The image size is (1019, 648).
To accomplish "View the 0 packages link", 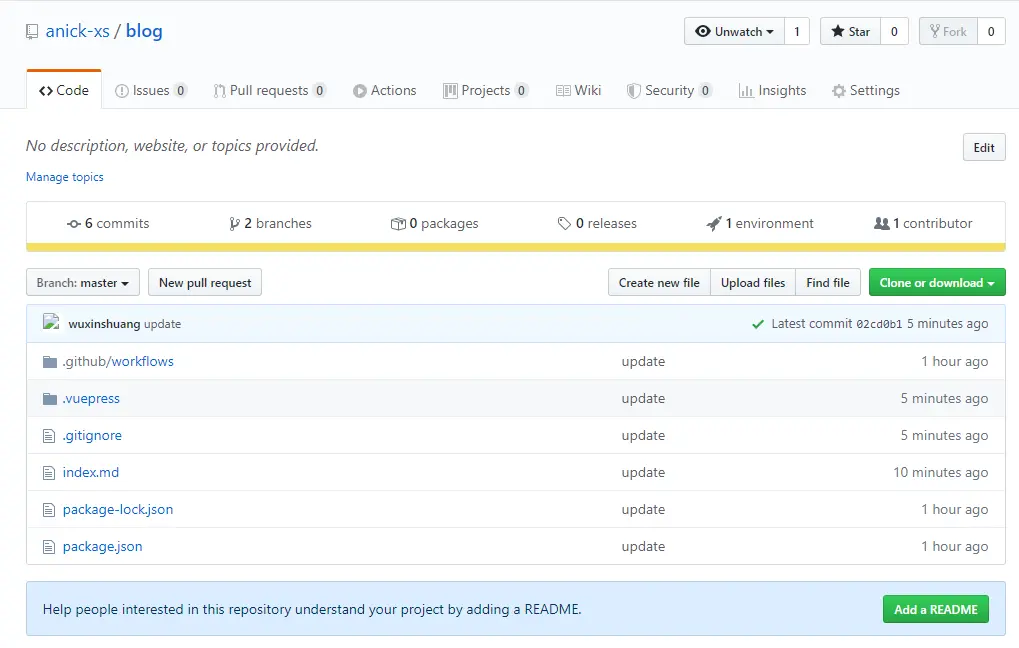I will [434, 224].
